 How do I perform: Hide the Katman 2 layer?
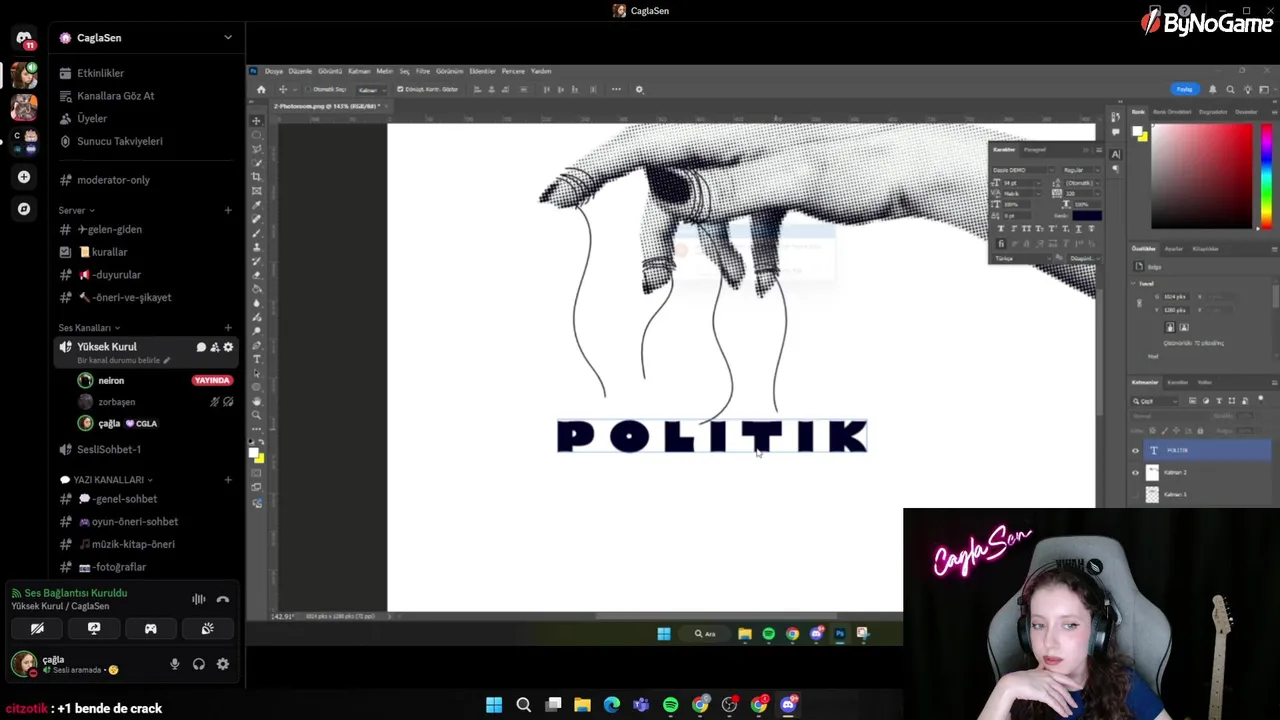(x=1135, y=472)
